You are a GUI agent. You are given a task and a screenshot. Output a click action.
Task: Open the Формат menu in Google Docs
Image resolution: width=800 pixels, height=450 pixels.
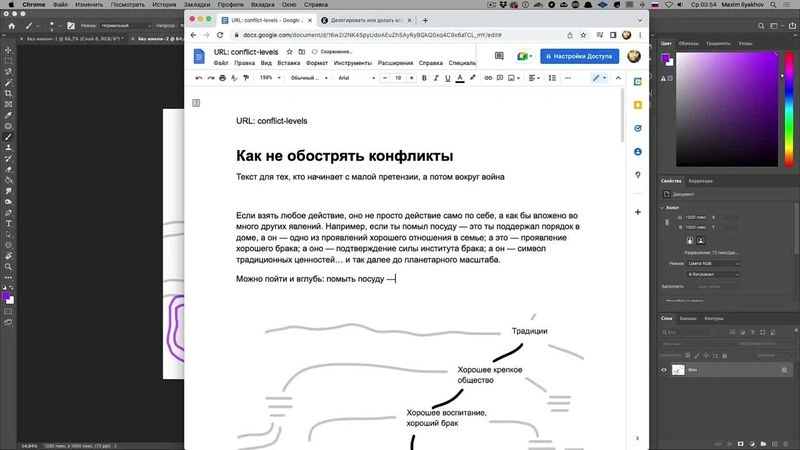tap(317, 63)
